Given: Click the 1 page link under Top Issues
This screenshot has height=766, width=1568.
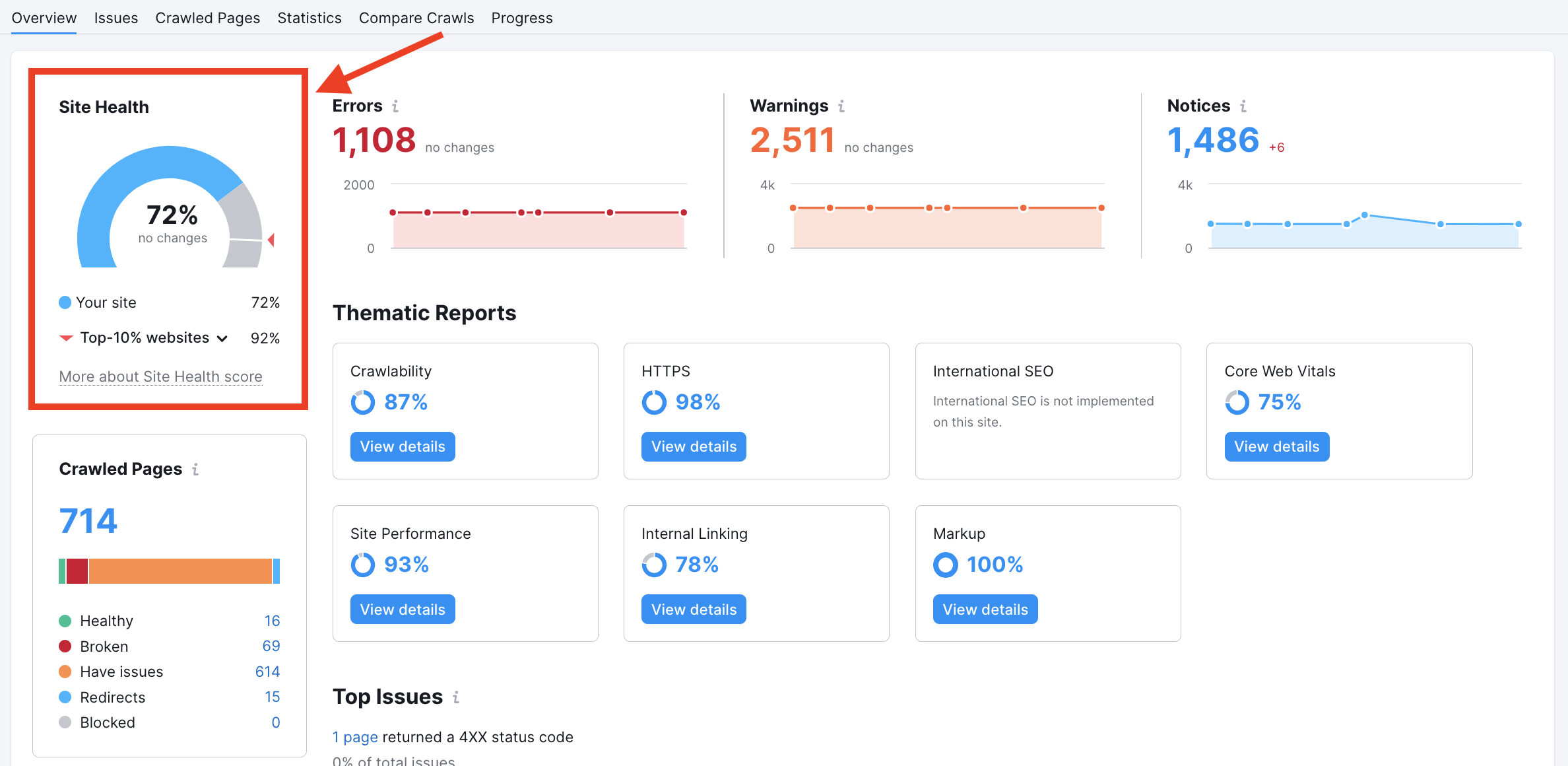Looking at the screenshot, I should (x=355, y=737).
